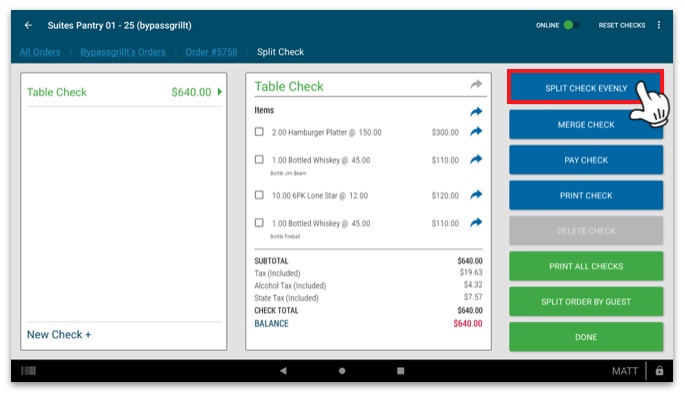Click the 10.00 6PK Lone Star @ 12.00 text

[320, 196]
